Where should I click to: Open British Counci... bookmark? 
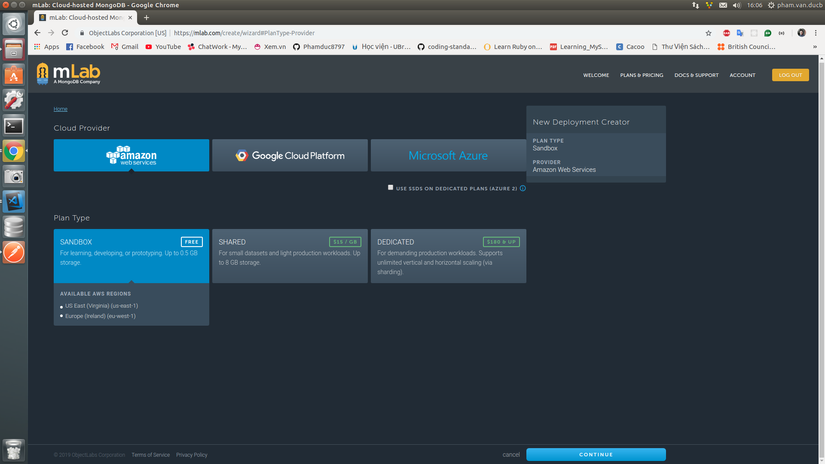pos(746,47)
